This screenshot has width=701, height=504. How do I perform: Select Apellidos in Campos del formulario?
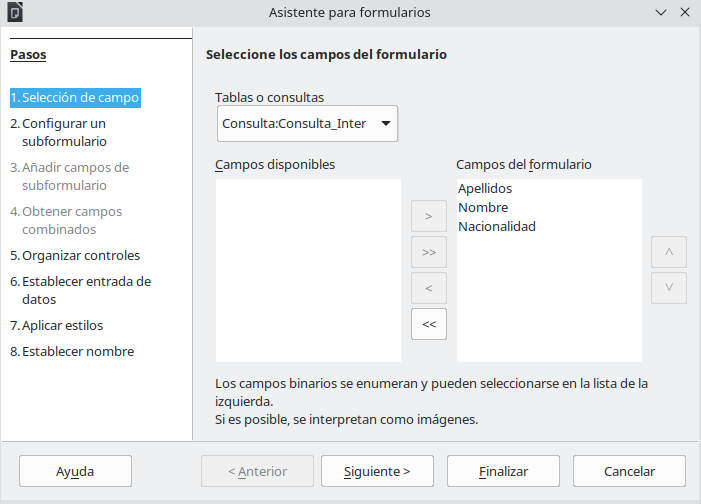pos(485,188)
